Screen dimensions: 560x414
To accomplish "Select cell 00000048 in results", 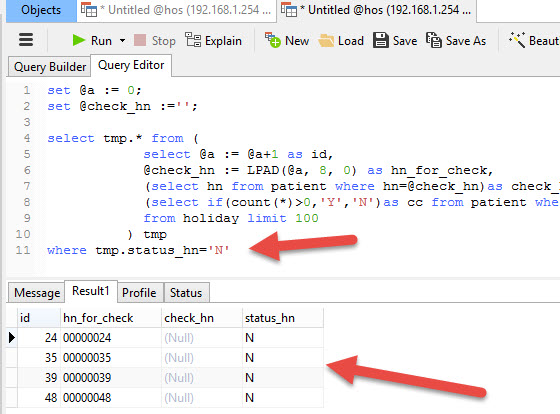I will (111, 398).
